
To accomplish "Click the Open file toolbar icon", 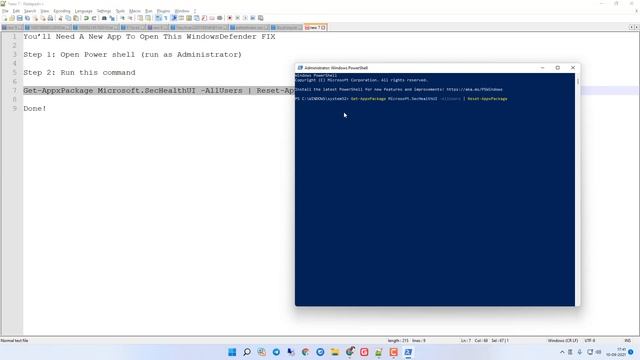I will [x=12, y=18].
